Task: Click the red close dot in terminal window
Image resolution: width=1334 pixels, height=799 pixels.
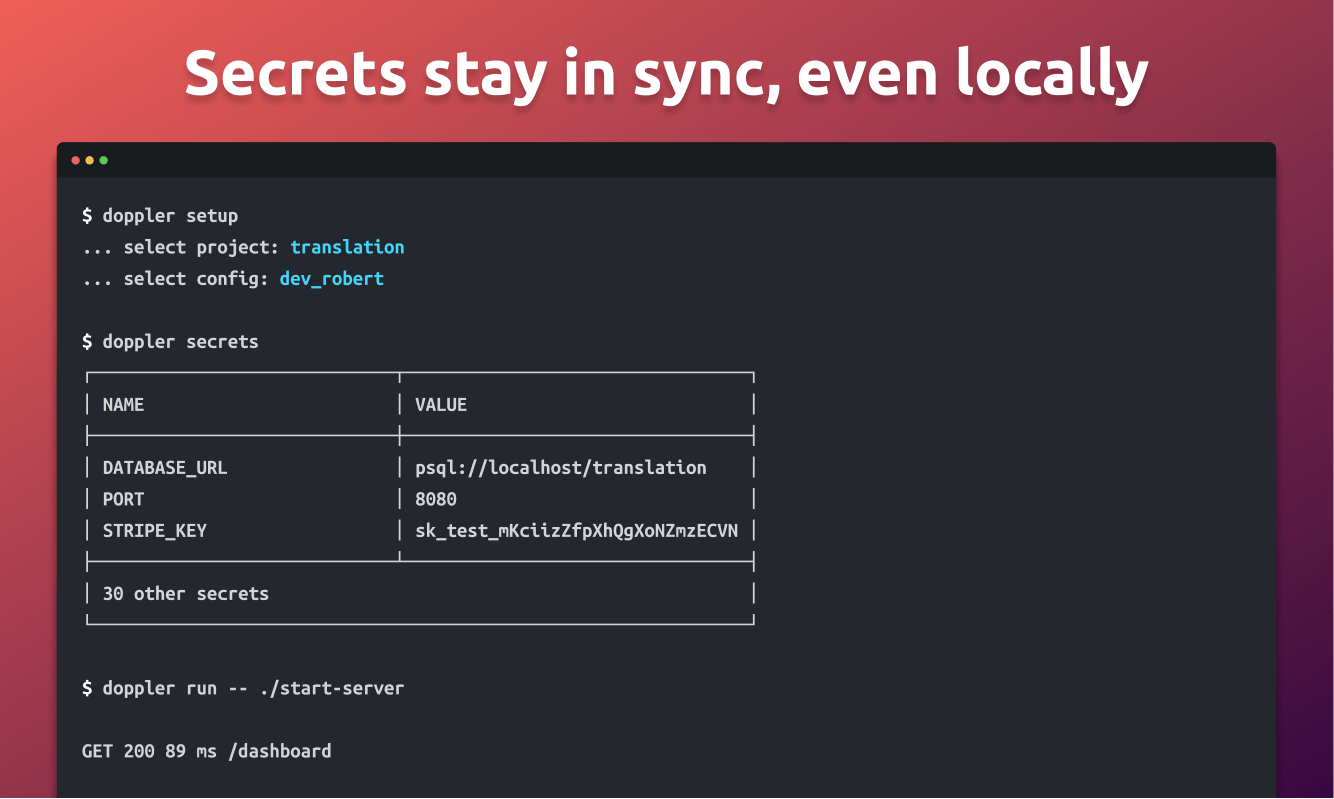Action: pos(76,160)
